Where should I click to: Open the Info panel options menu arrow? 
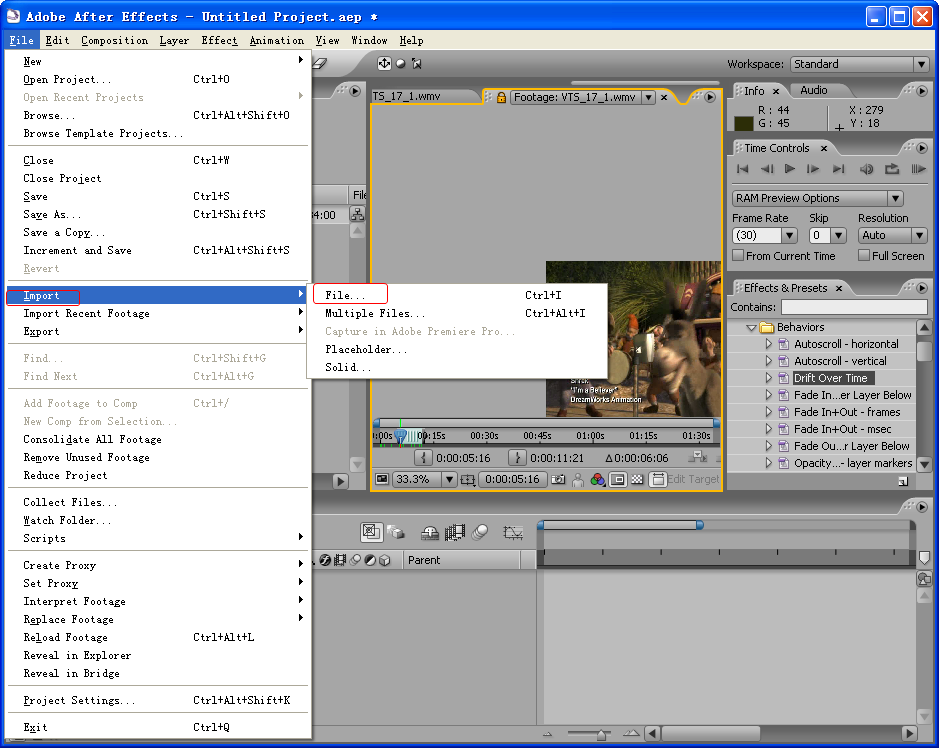pyautogui.click(x=922, y=91)
